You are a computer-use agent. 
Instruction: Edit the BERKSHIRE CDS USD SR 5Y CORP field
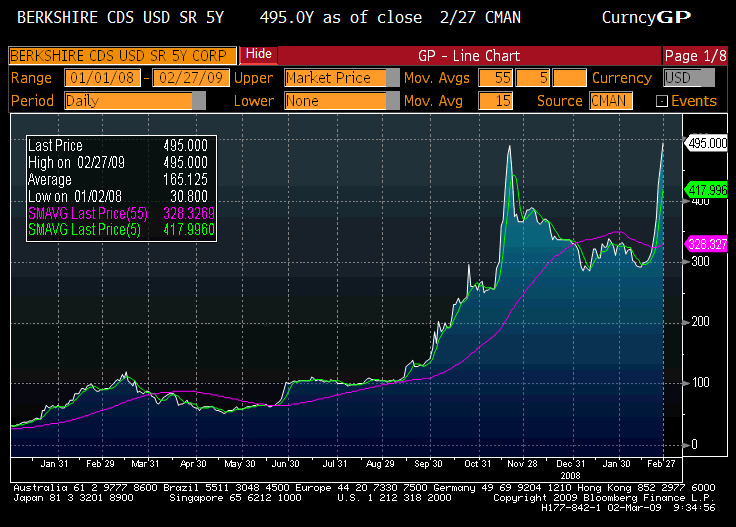tap(123, 56)
